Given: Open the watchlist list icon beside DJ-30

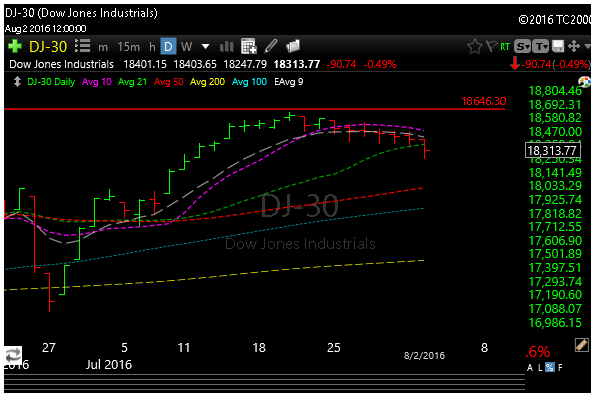Looking at the screenshot, I should [x=83, y=46].
